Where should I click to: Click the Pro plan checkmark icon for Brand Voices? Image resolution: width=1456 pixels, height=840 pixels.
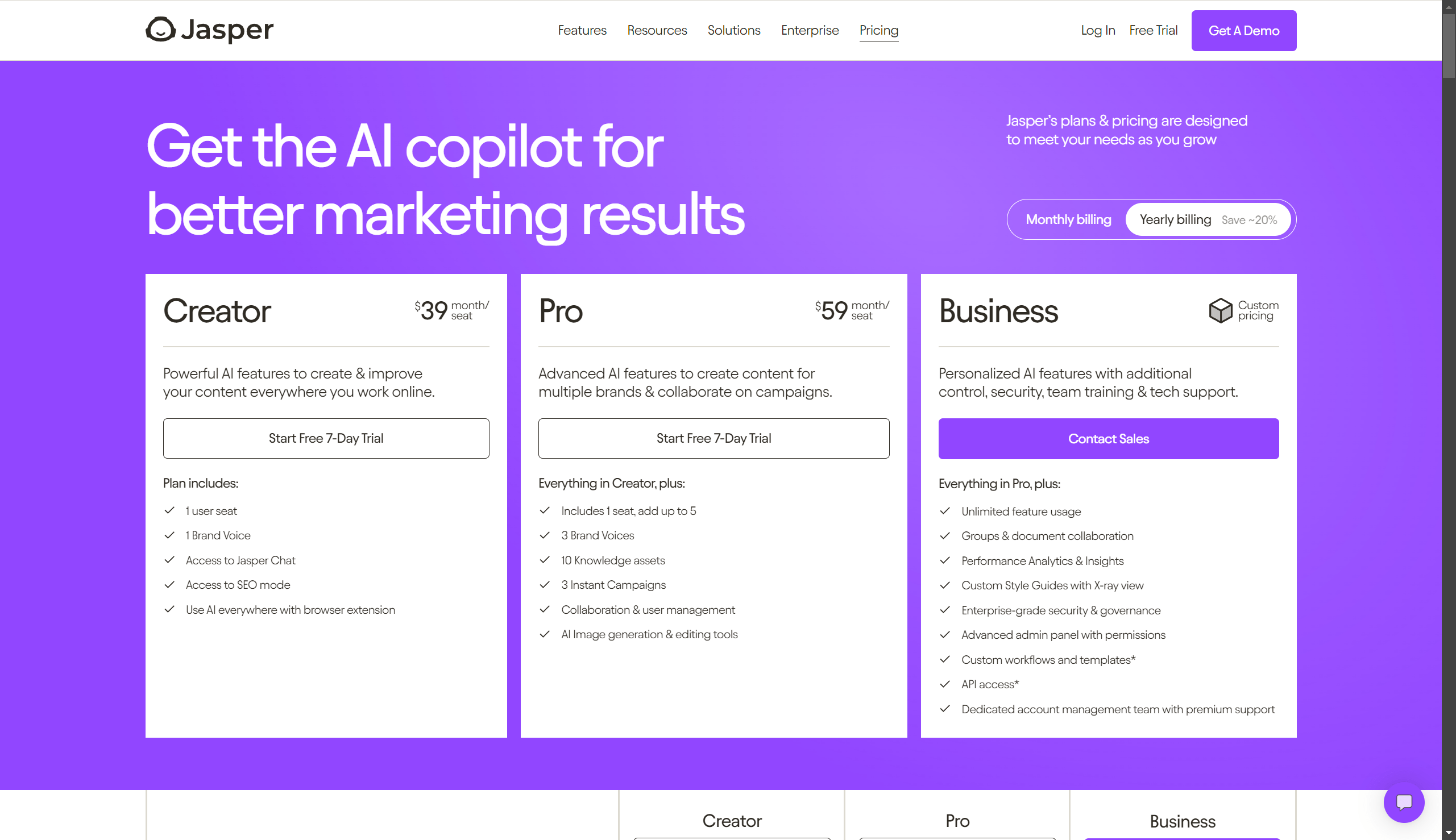pyautogui.click(x=545, y=535)
